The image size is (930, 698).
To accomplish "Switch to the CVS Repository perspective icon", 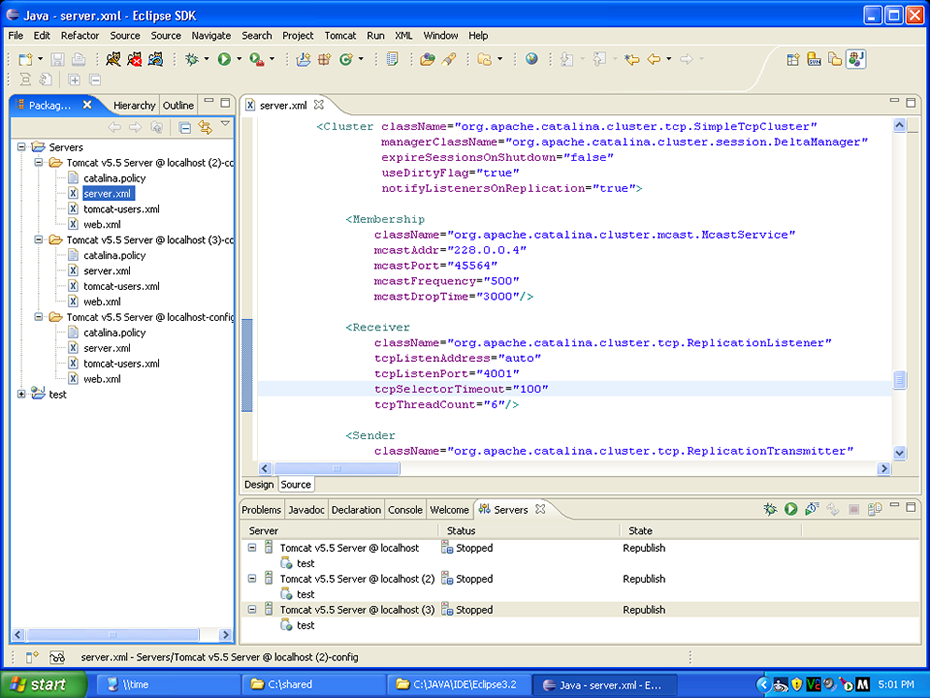I will pos(814,59).
